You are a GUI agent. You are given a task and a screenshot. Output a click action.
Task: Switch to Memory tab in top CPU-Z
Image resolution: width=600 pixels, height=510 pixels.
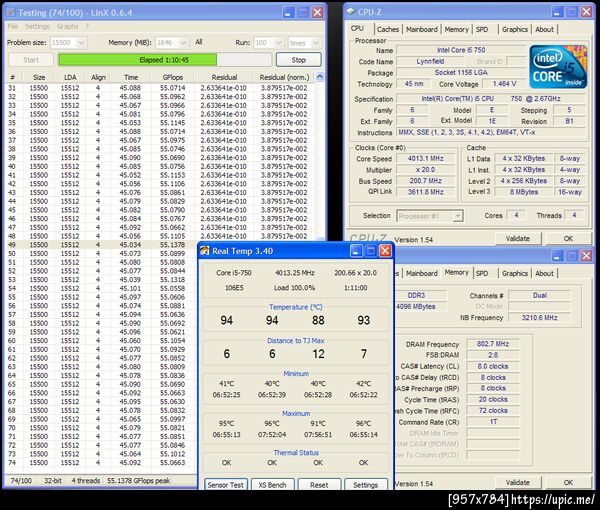457,29
